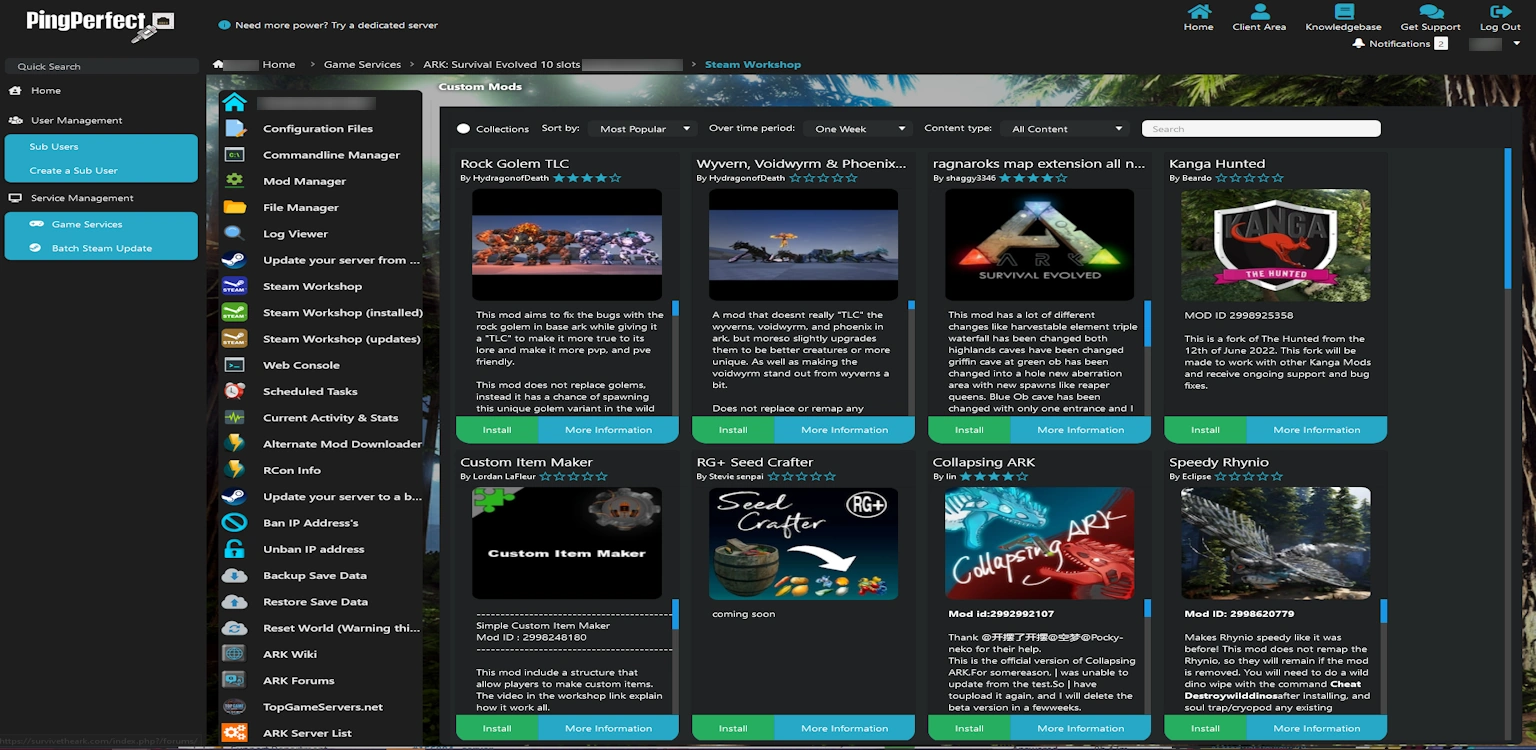Toggle the Collections radio button

click(464, 129)
